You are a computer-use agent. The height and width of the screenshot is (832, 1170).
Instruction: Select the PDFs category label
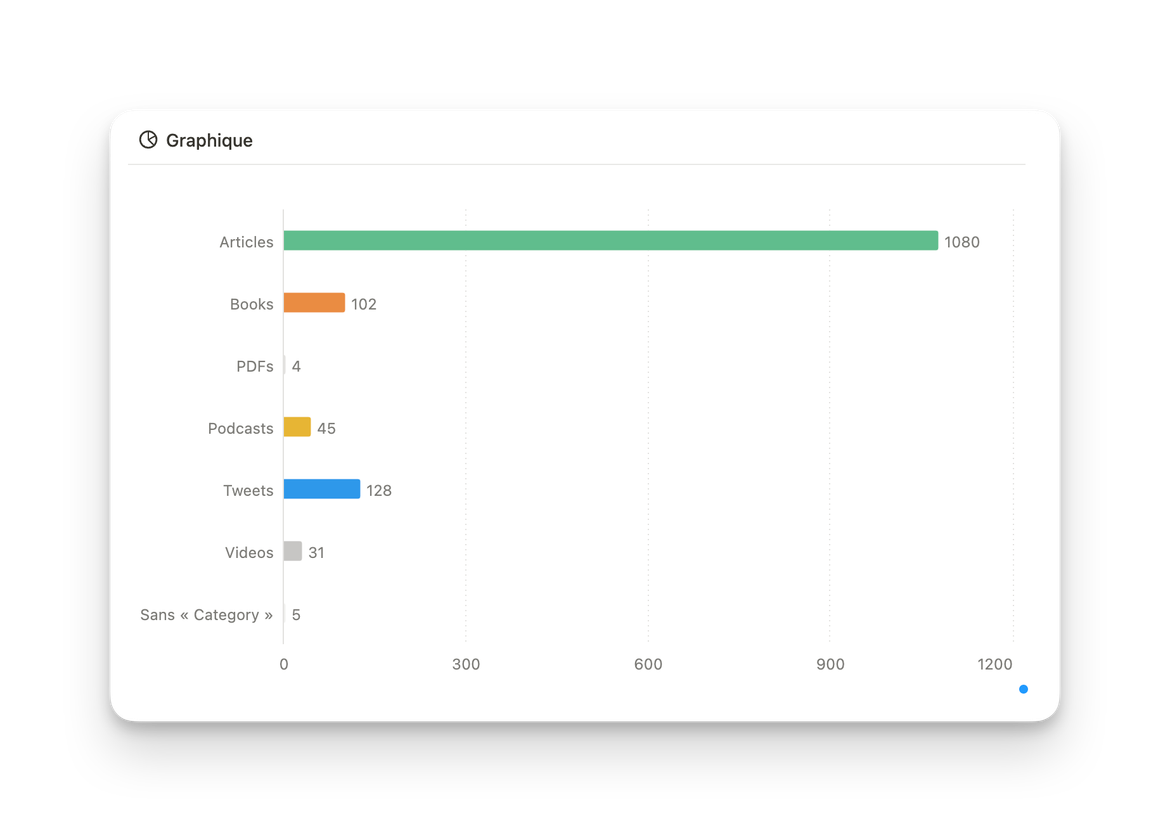click(x=255, y=366)
